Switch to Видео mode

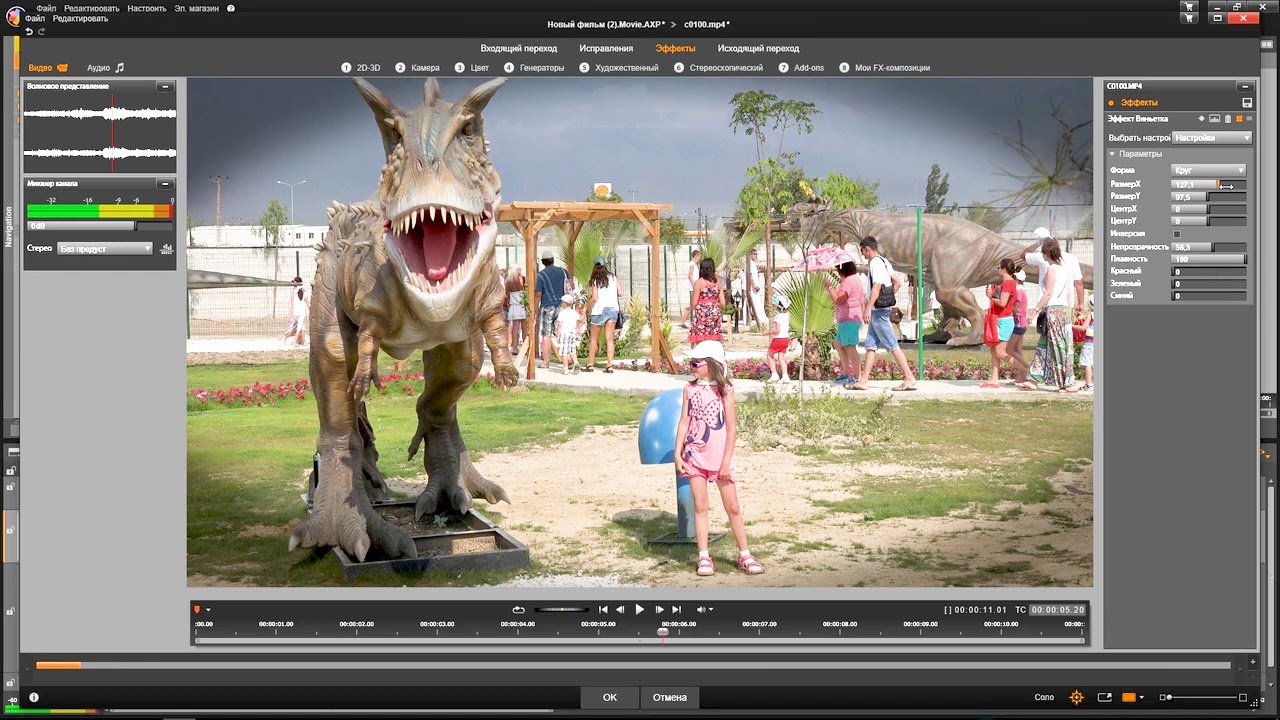(48, 68)
